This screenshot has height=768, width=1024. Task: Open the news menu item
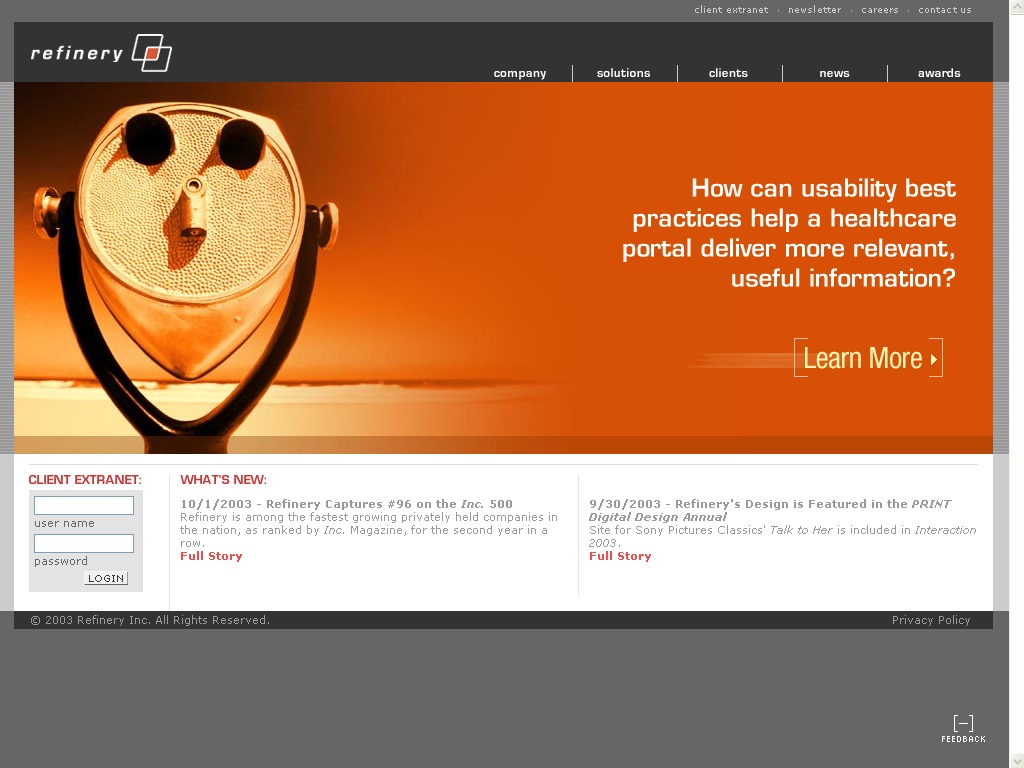(834, 73)
